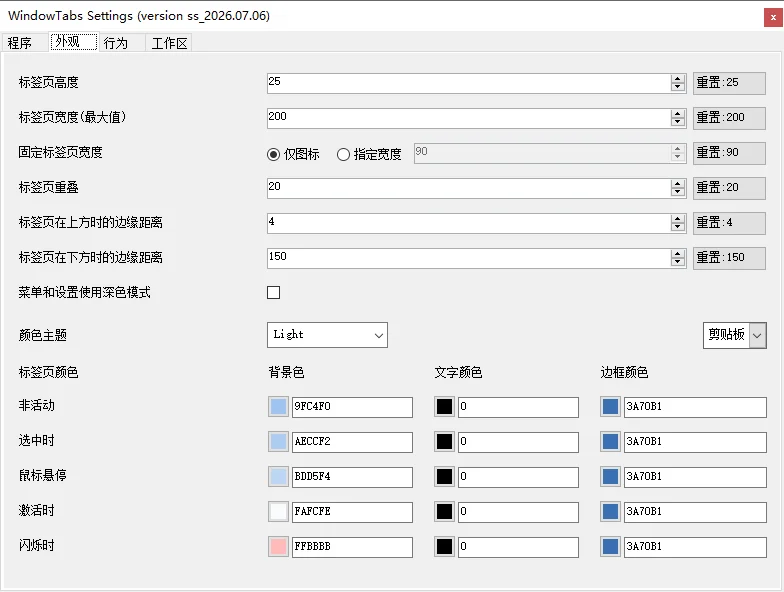Click the 鼠标悬停 text color value field
Screen dimensions: 784x592
[x=518, y=477]
